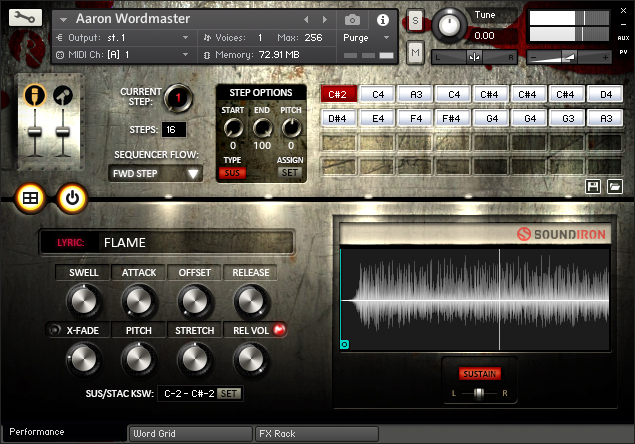Select the D#4 sequencer step
Image resolution: width=635 pixels, height=444 pixels.
pos(338,119)
